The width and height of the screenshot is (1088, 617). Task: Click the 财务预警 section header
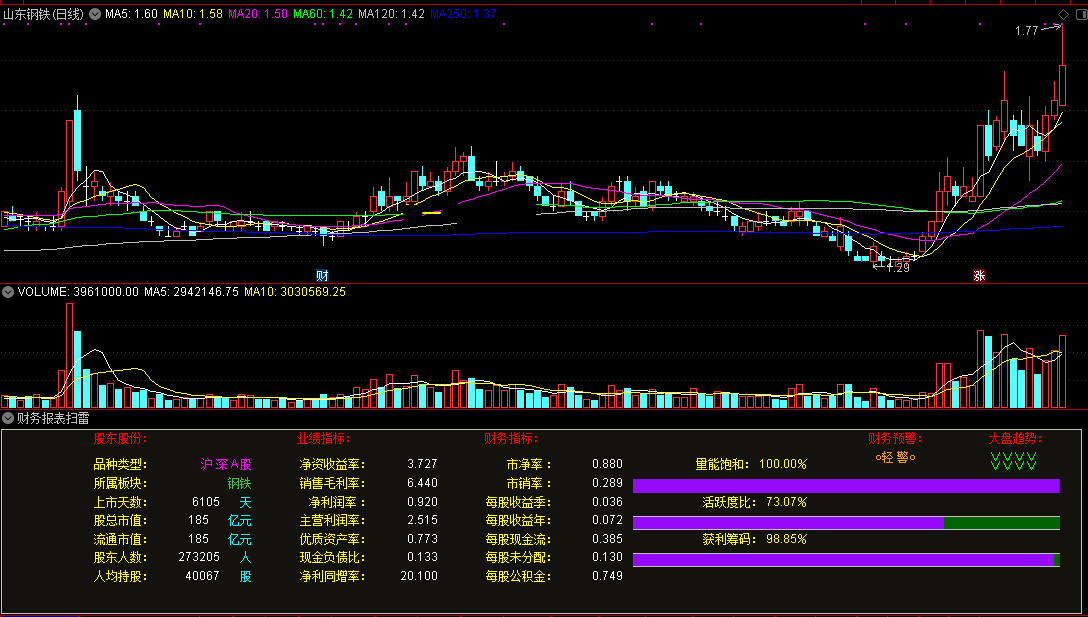click(x=895, y=439)
